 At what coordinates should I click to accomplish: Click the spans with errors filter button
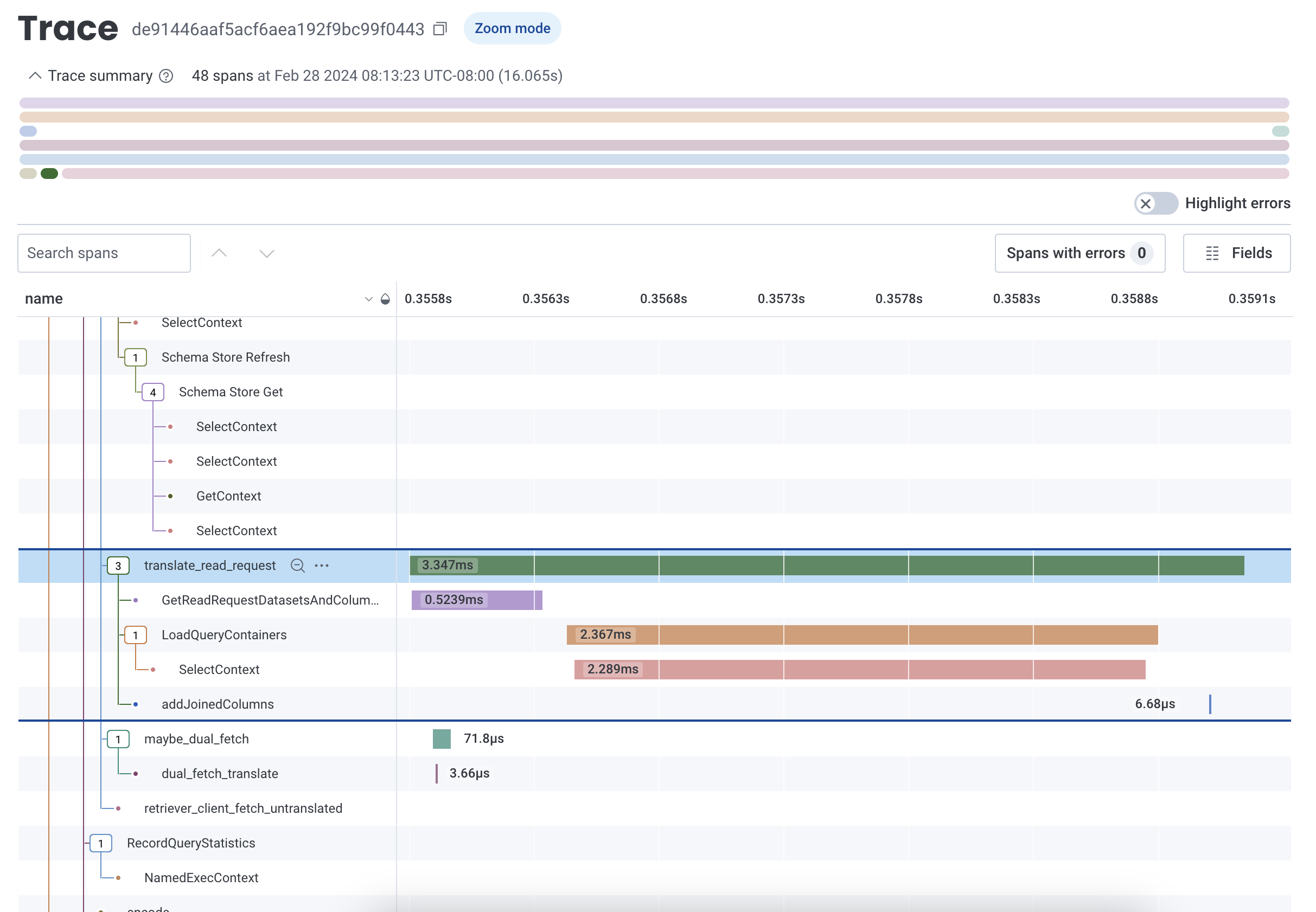[x=1079, y=252]
